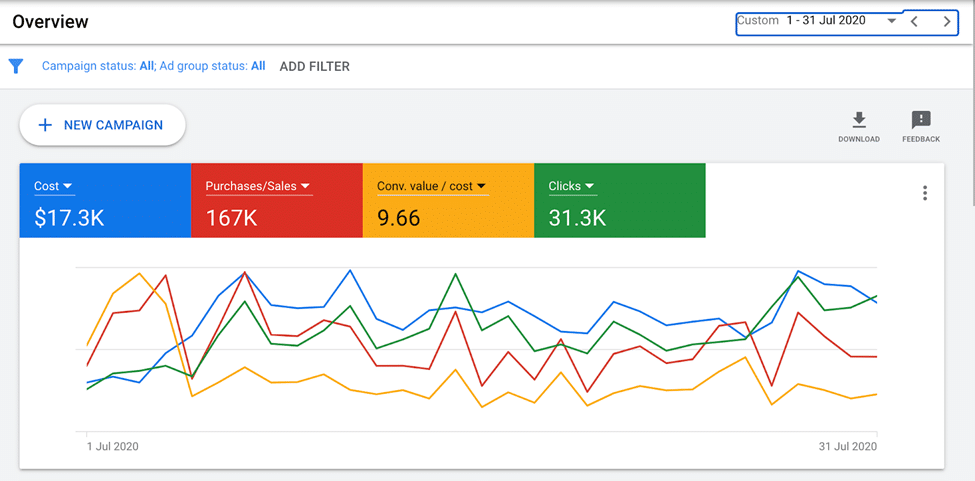Open the three-dot chart options menu
This screenshot has height=481, width=975.
(925, 193)
